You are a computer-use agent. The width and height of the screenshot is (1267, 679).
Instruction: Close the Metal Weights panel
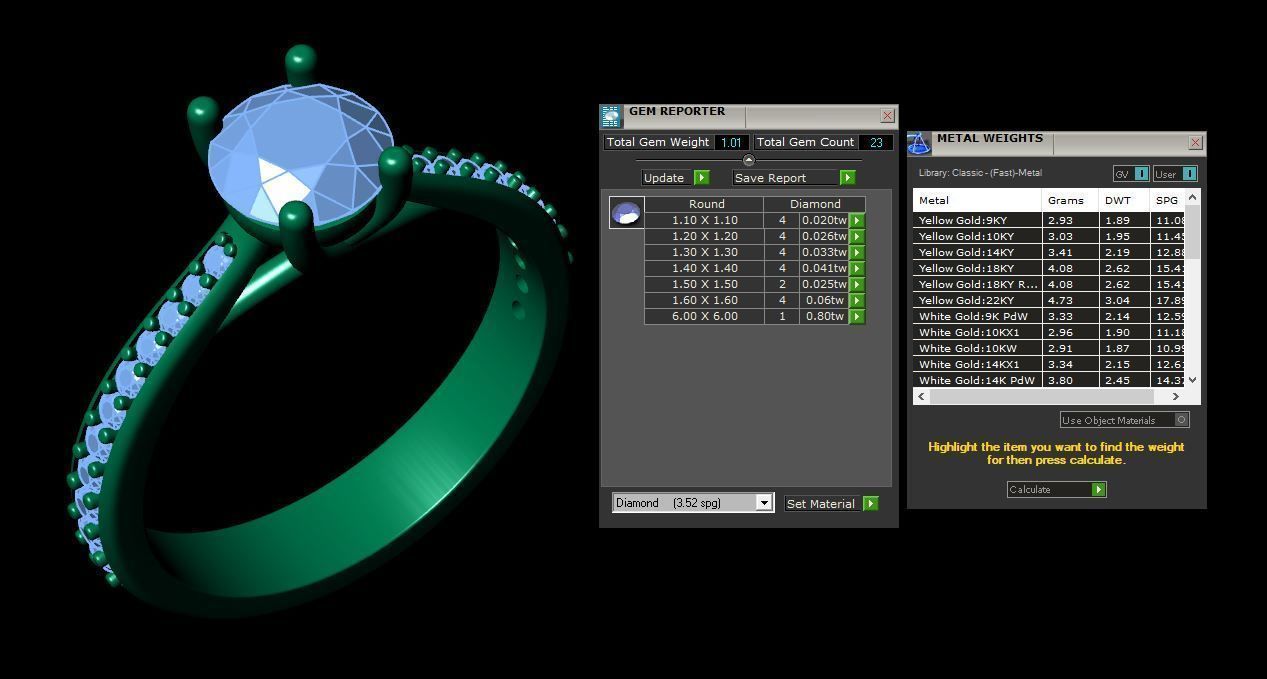[1195, 143]
